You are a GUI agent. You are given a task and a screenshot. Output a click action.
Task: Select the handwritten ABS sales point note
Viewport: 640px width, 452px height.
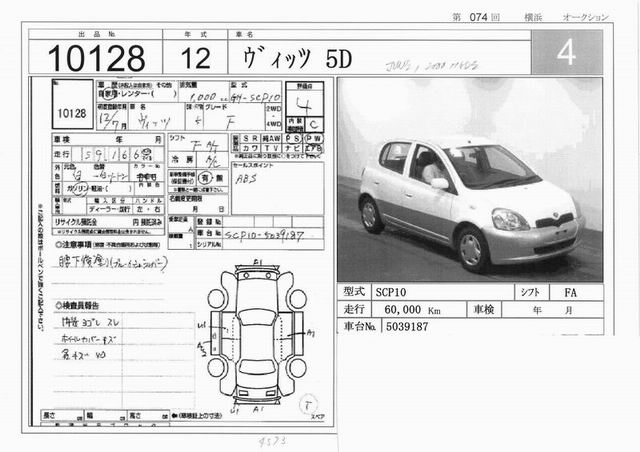tap(247, 178)
